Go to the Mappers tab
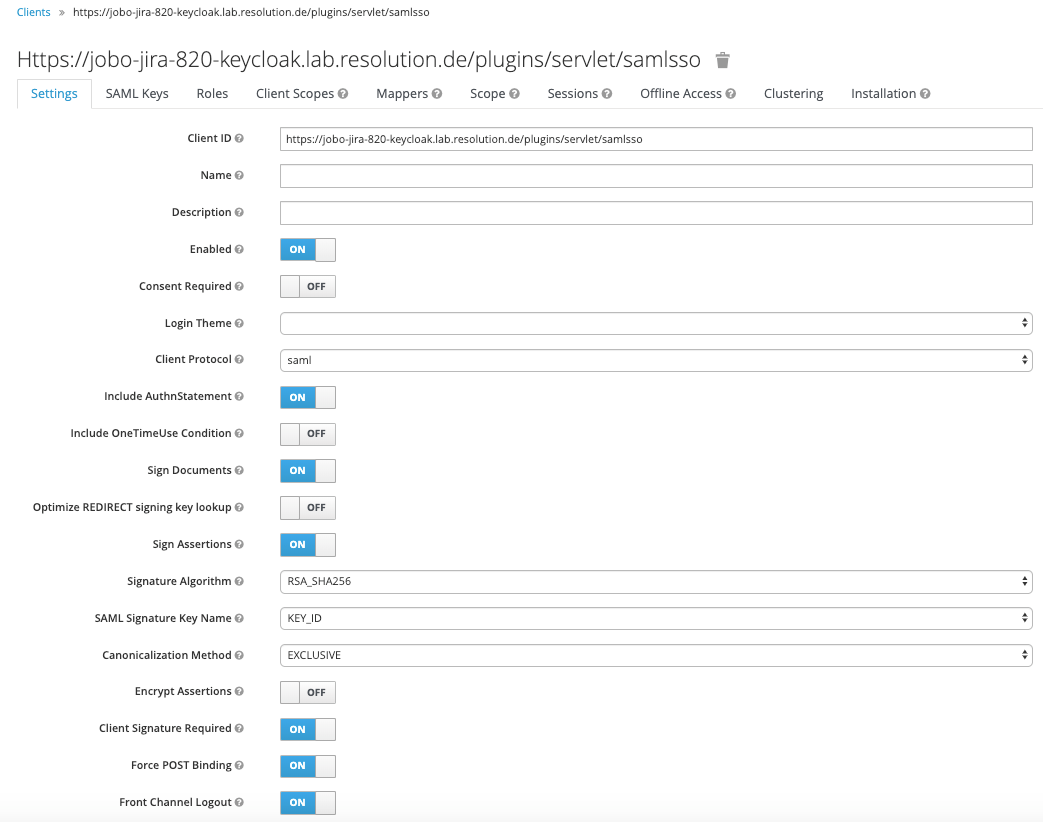 click(x=402, y=94)
